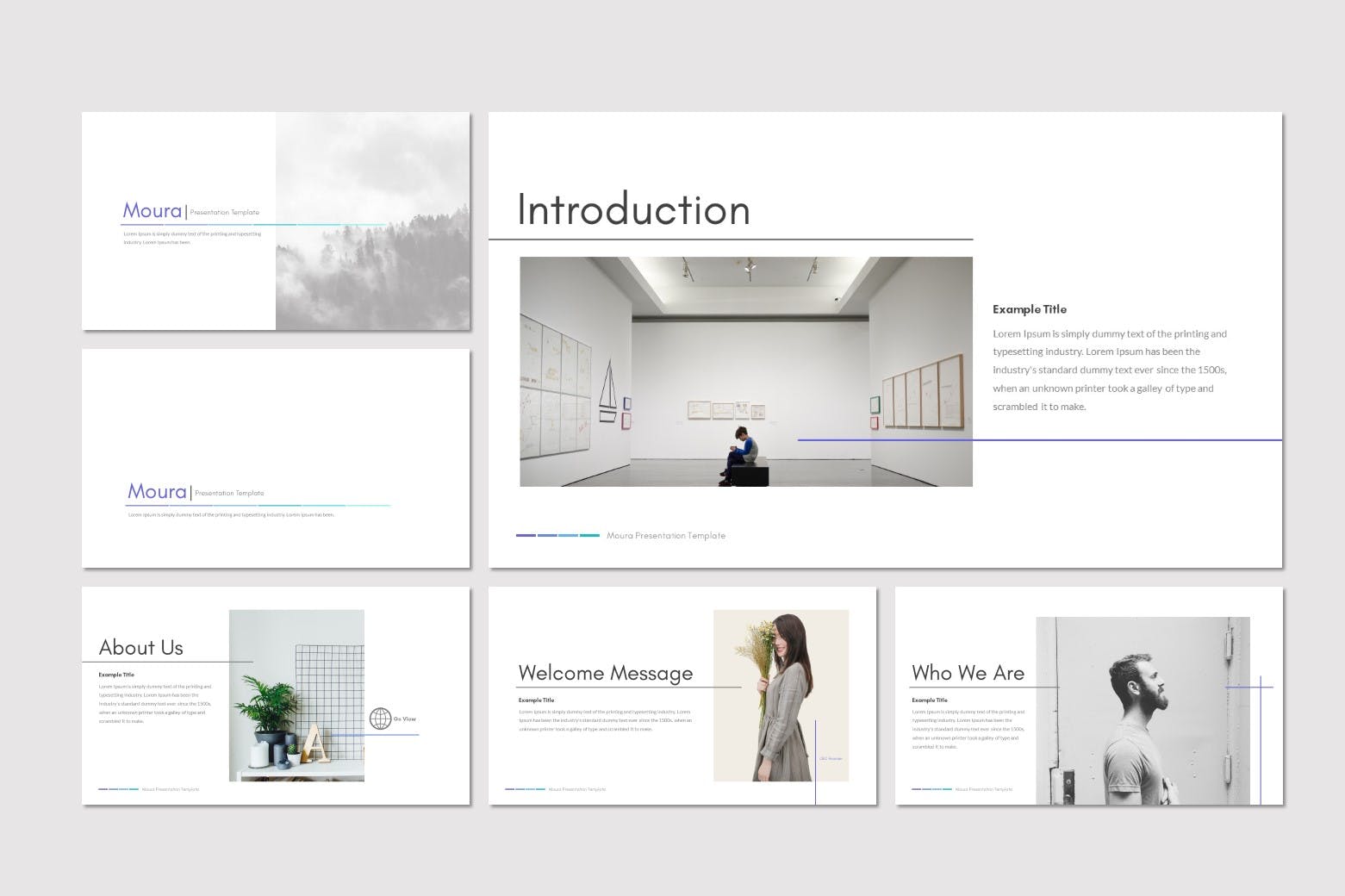Click the Moura logo on the cover slide
This screenshot has height=896, width=1345.
[x=153, y=210]
